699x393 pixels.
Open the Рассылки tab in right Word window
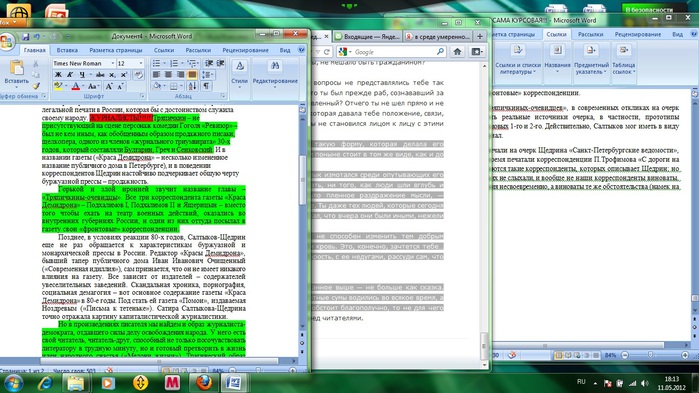pyautogui.click(x=590, y=34)
